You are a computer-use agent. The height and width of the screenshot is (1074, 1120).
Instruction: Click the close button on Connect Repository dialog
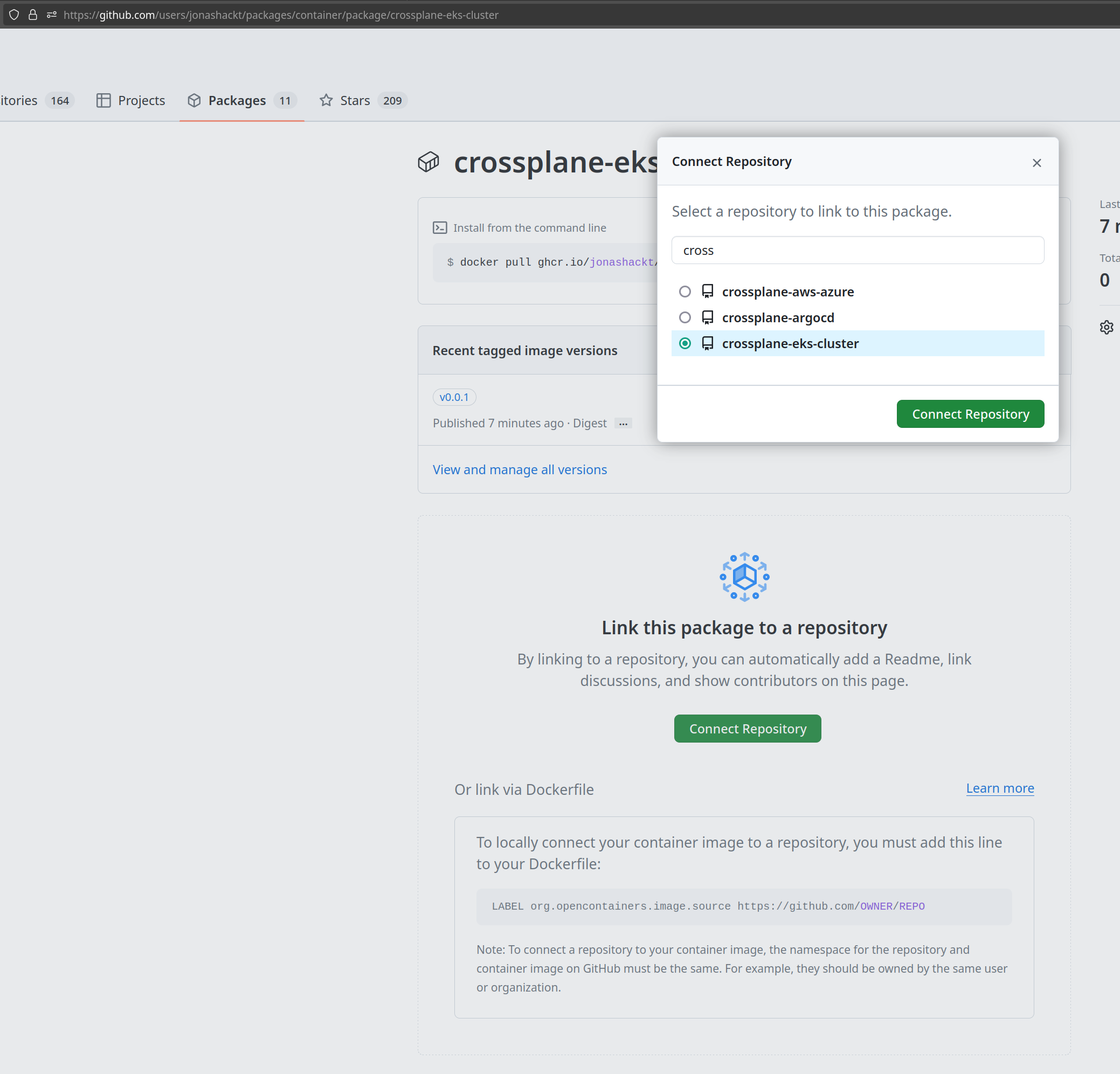tap(1037, 162)
